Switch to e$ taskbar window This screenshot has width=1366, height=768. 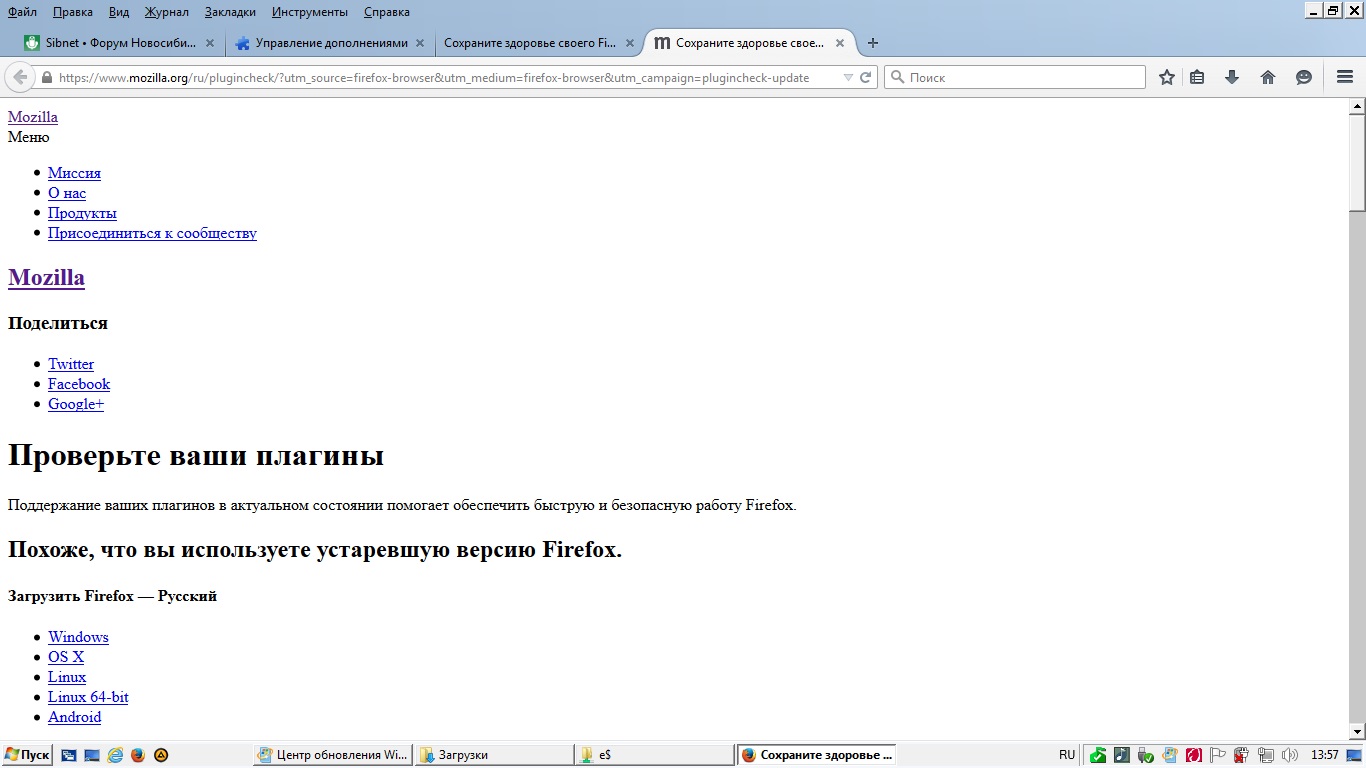pos(656,755)
